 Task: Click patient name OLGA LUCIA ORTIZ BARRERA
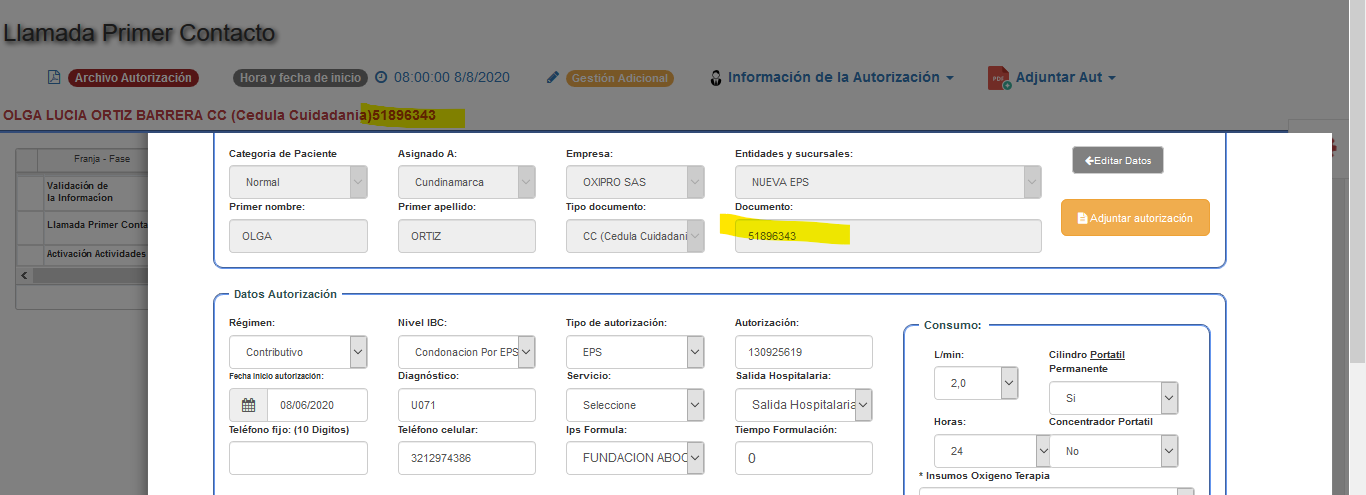click(104, 115)
